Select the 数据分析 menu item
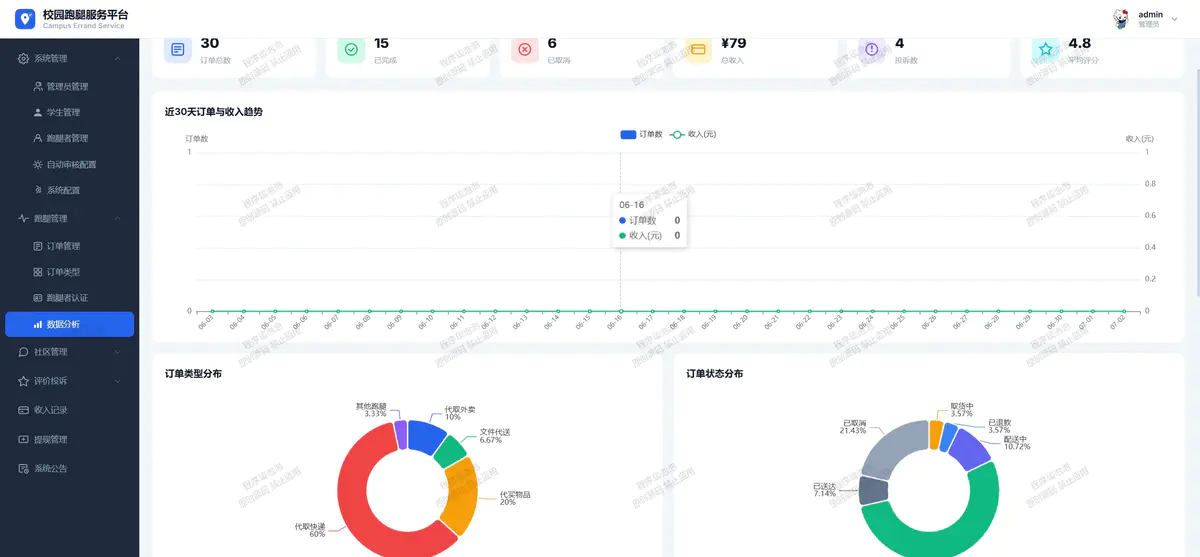Viewport: 1200px width, 557px height. pos(69,324)
